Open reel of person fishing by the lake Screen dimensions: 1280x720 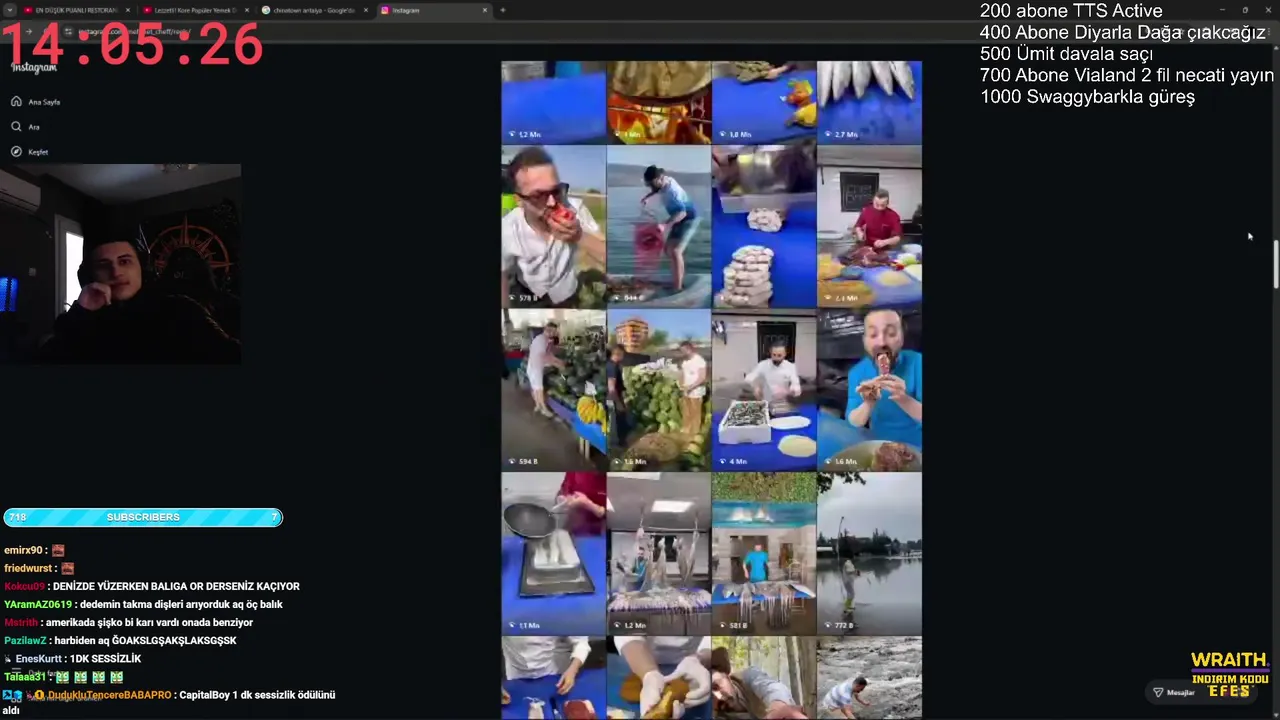click(x=869, y=553)
